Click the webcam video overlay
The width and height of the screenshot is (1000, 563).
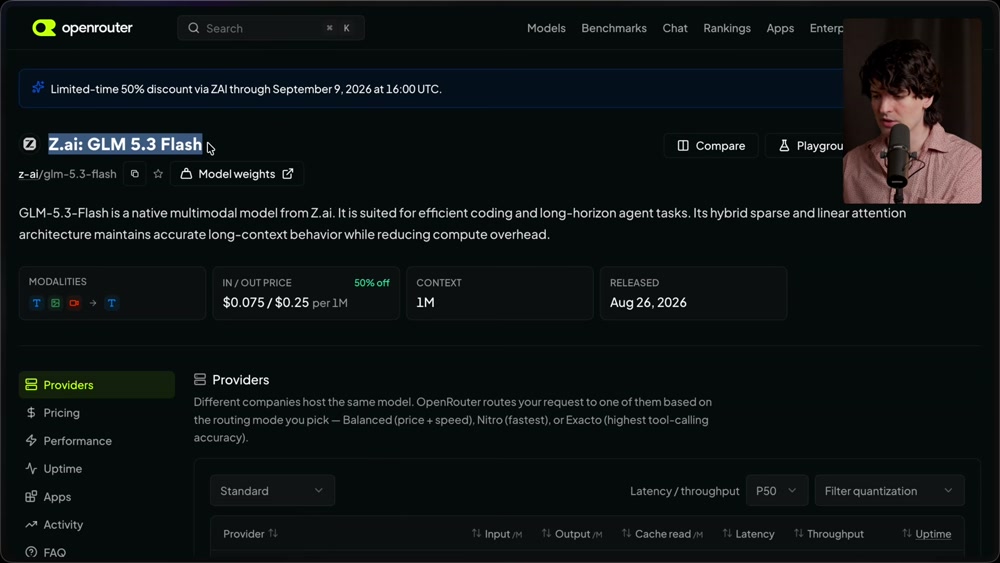[x=912, y=111]
